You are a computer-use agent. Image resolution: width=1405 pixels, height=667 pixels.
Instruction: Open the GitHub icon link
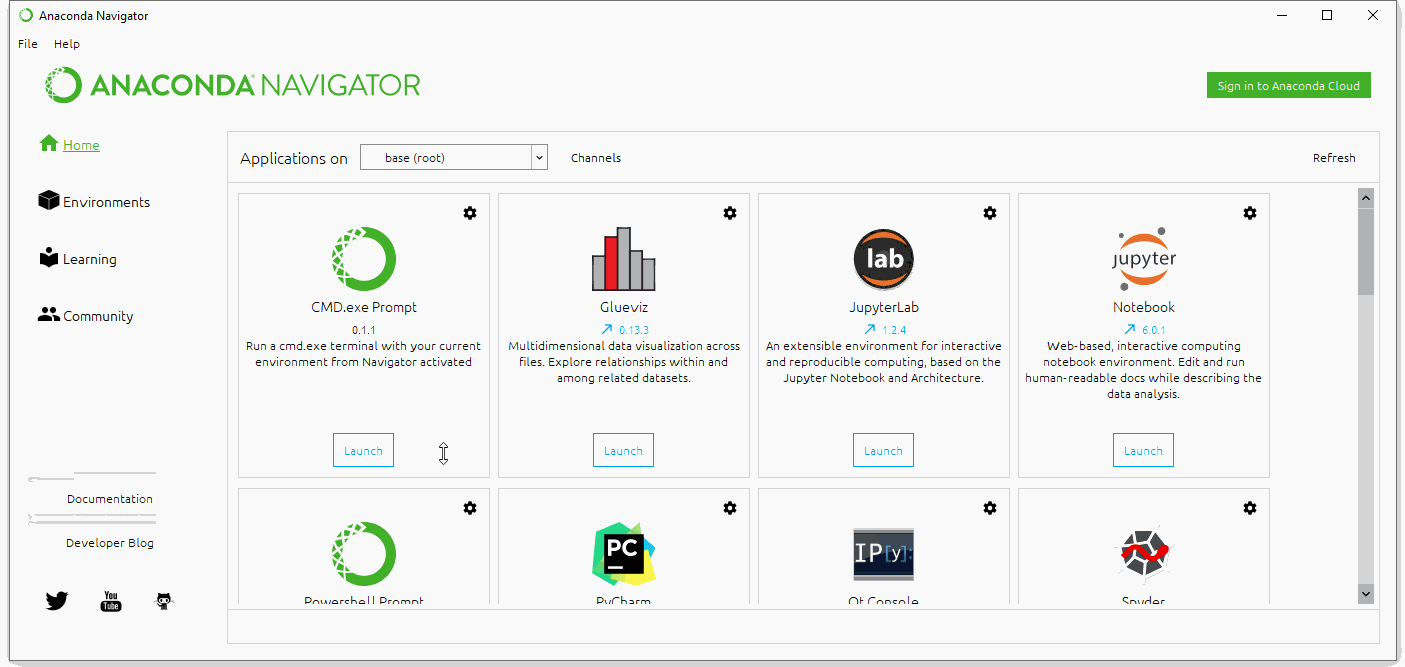click(x=164, y=601)
